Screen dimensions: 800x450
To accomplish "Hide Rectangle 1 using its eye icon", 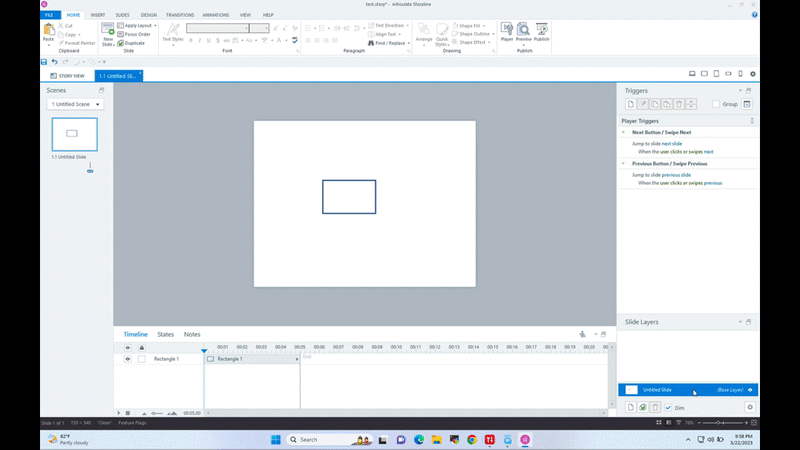I will (128, 358).
